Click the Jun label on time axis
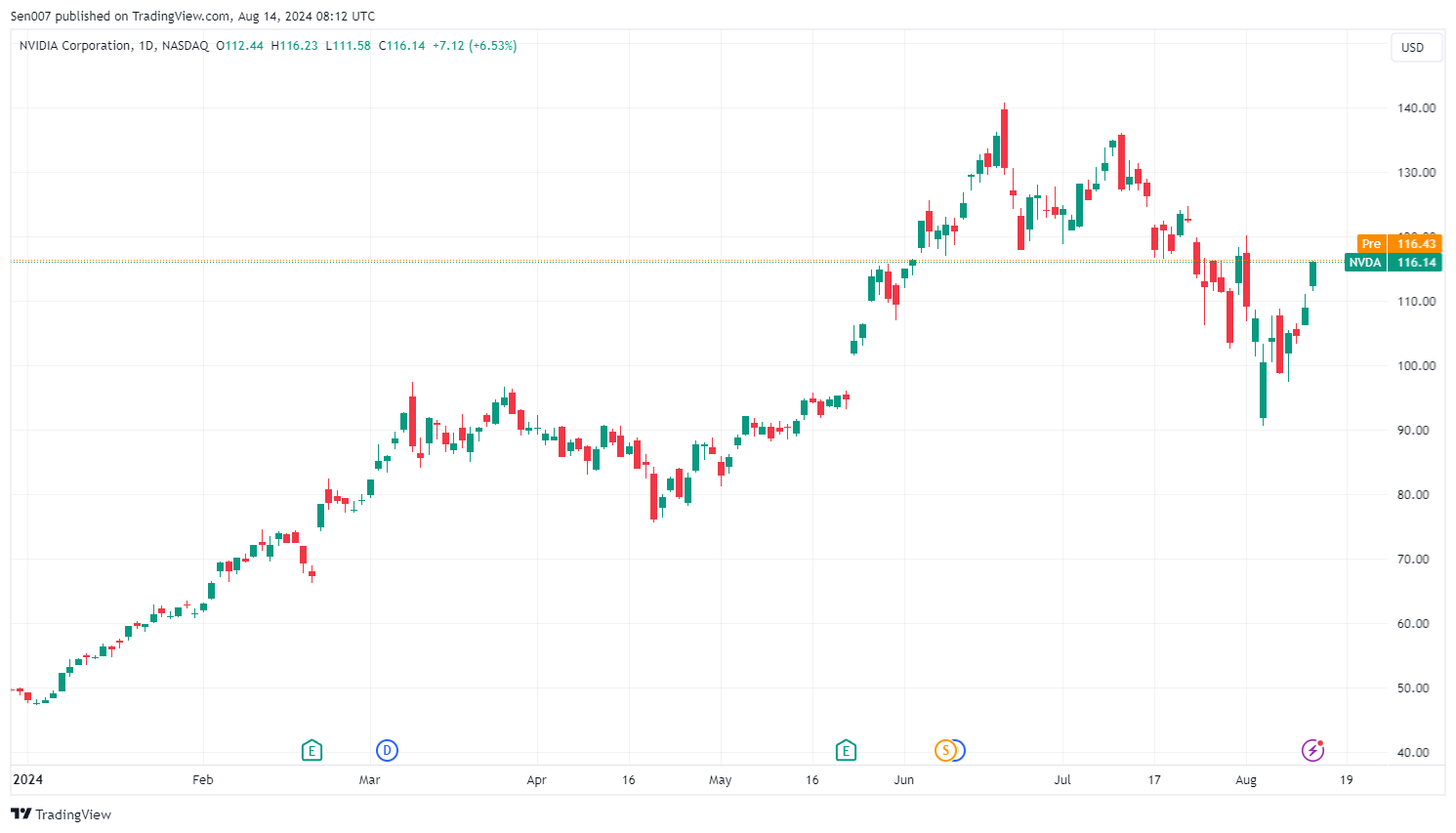This screenshot has width=1456, height=833. point(904,779)
